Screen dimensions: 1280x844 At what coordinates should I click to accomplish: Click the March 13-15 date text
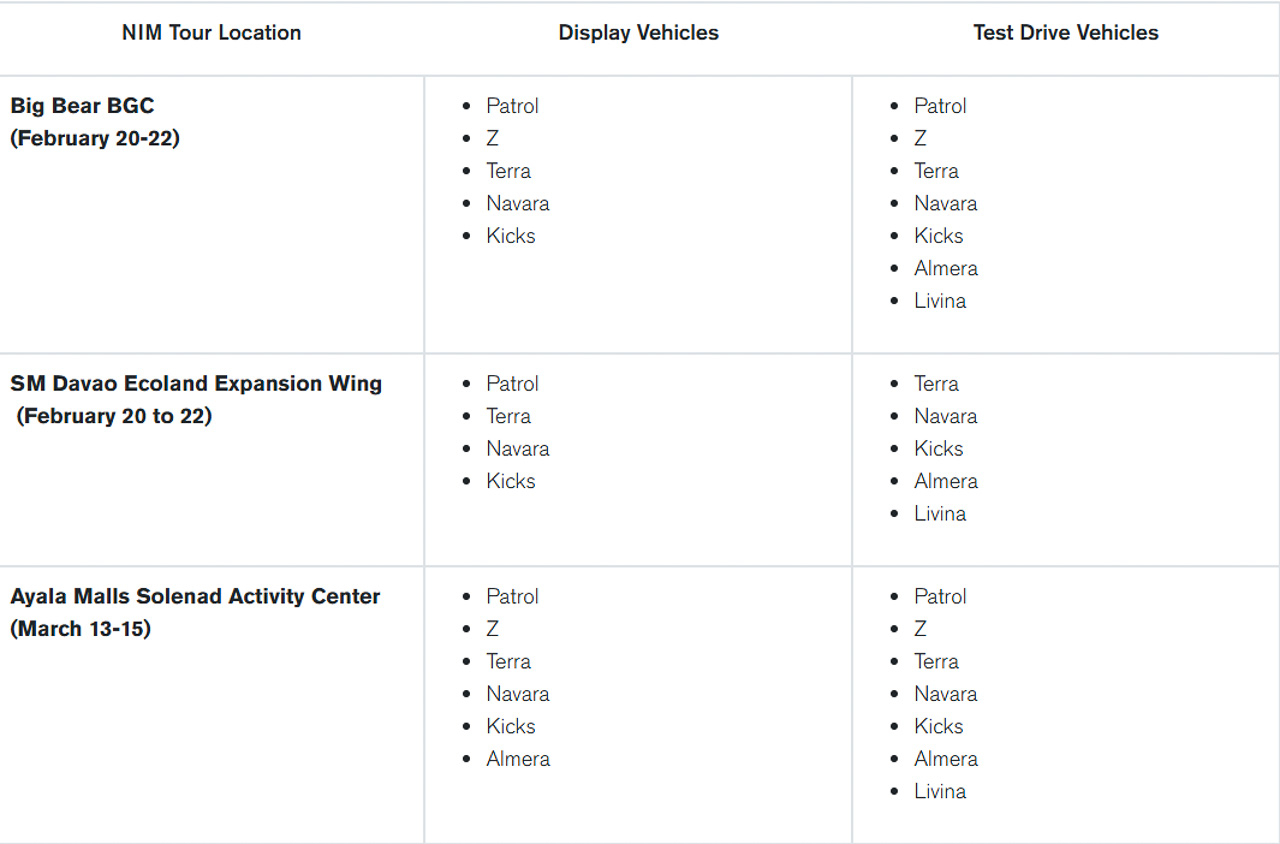click(80, 629)
